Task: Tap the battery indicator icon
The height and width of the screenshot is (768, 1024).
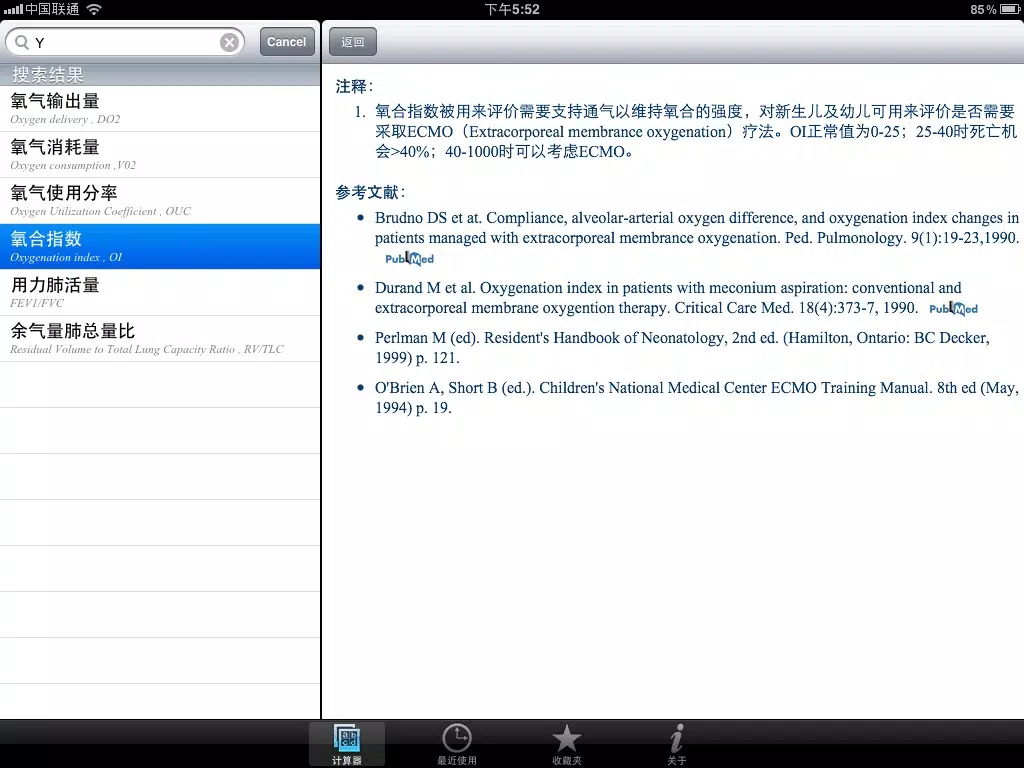Action: point(1009,9)
